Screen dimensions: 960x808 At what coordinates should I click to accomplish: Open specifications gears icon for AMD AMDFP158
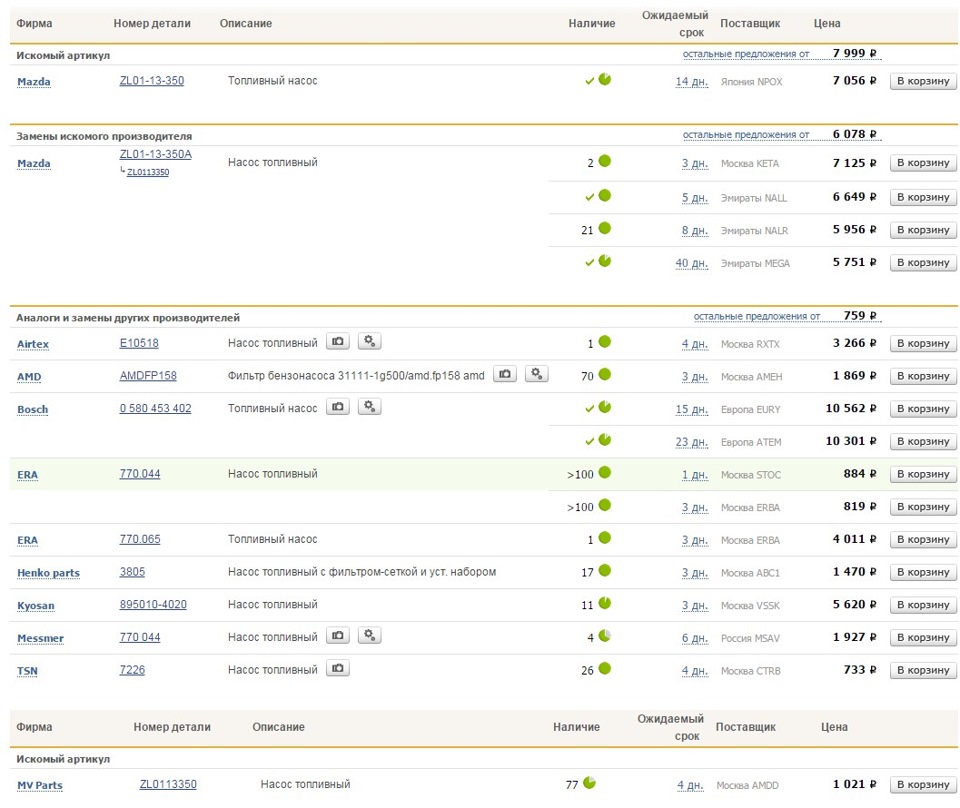(x=537, y=375)
